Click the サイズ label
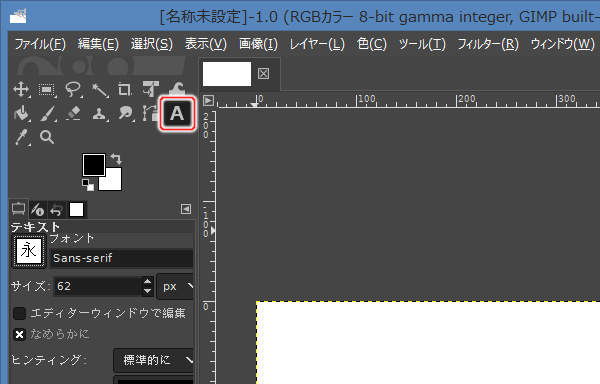 pos(30,286)
